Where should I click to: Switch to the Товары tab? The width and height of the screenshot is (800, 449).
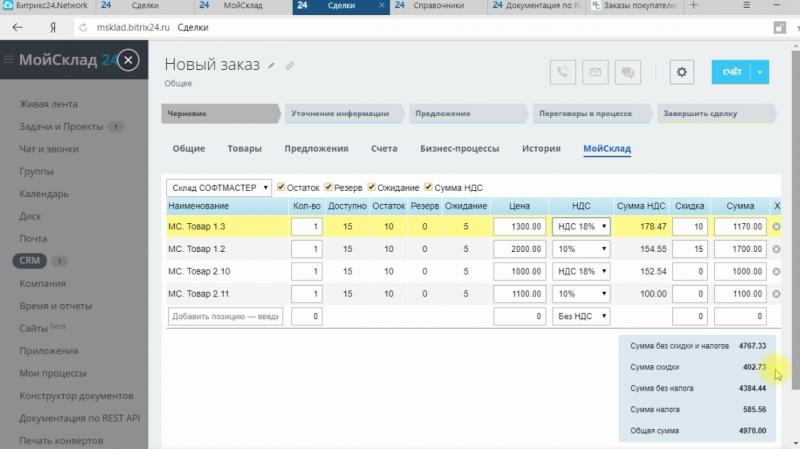click(244, 149)
